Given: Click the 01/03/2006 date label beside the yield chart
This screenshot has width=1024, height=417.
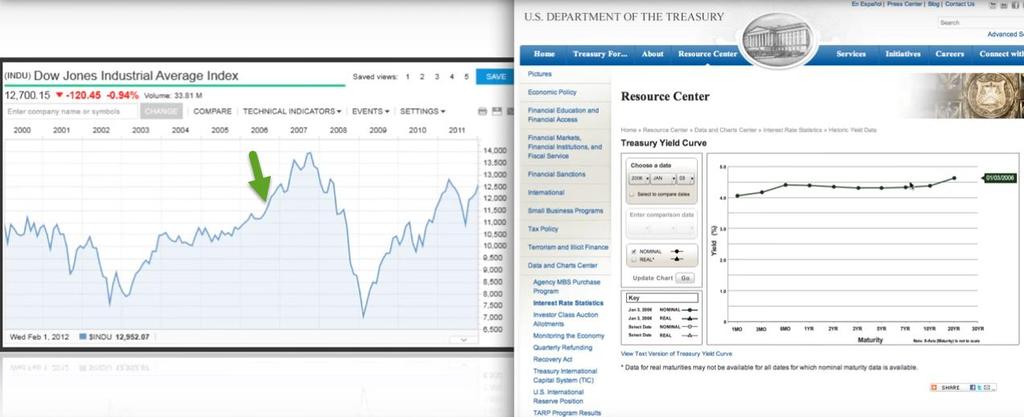Looking at the screenshot, I should click(x=1000, y=178).
